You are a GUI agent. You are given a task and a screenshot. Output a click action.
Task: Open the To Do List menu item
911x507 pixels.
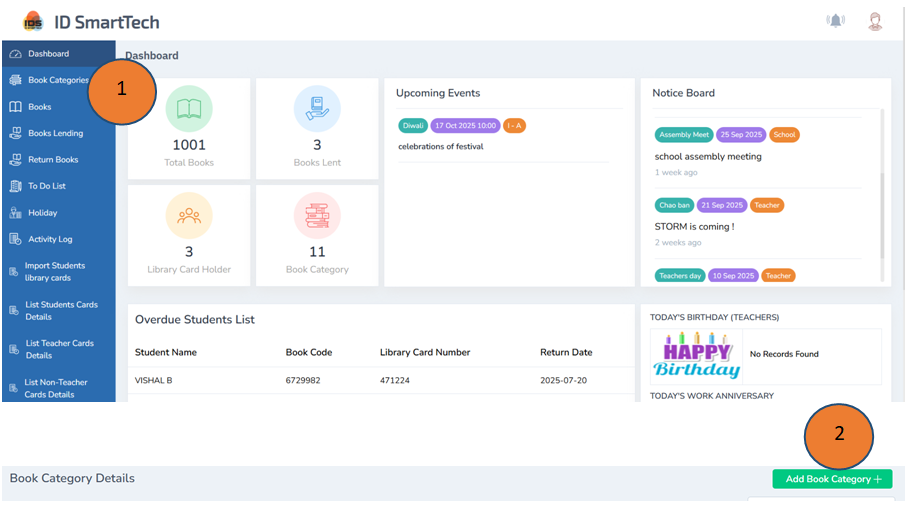tap(46, 186)
